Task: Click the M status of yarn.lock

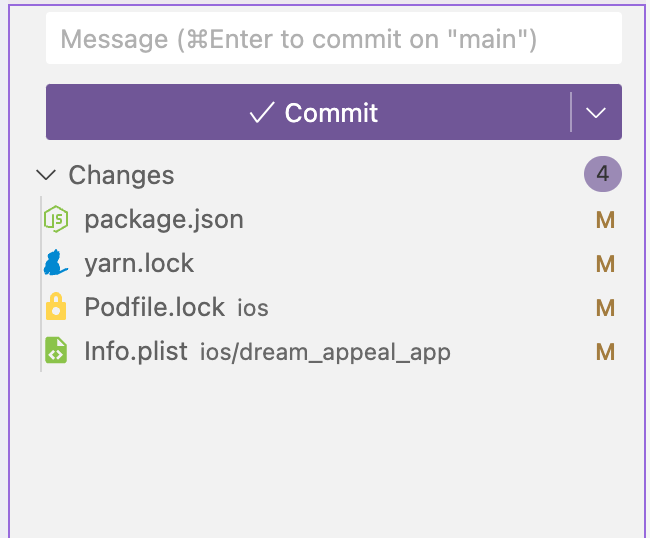Action: (x=604, y=263)
